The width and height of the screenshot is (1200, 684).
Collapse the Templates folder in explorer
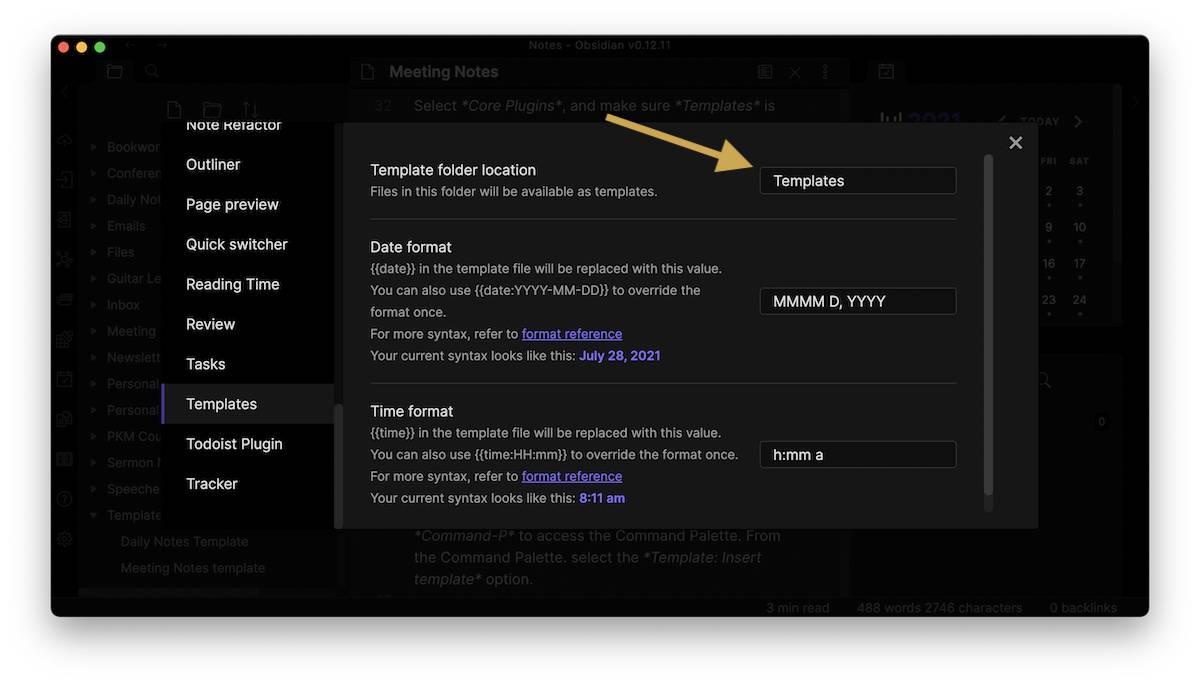pyautogui.click(x=93, y=515)
